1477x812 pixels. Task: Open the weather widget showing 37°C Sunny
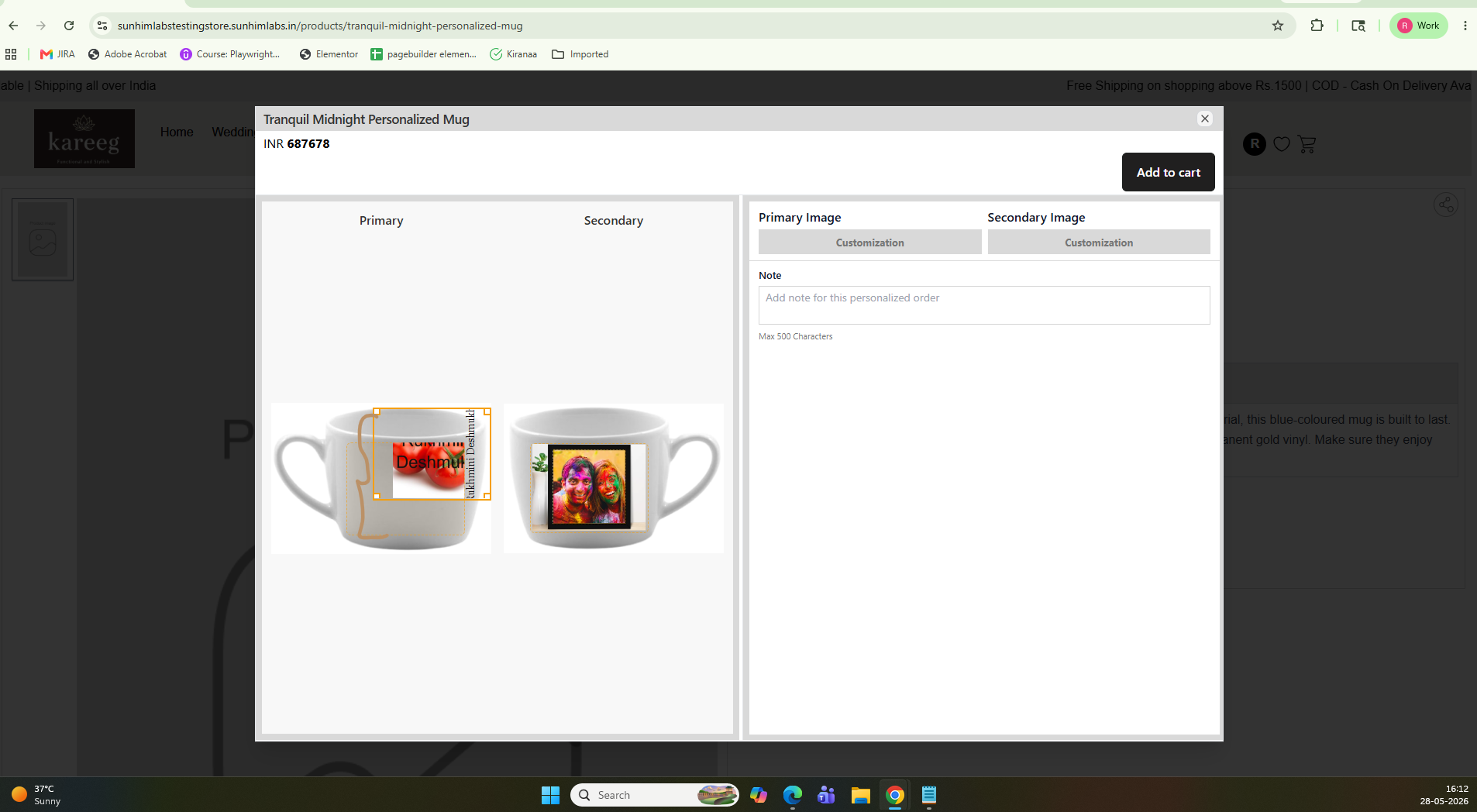pos(36,795)
